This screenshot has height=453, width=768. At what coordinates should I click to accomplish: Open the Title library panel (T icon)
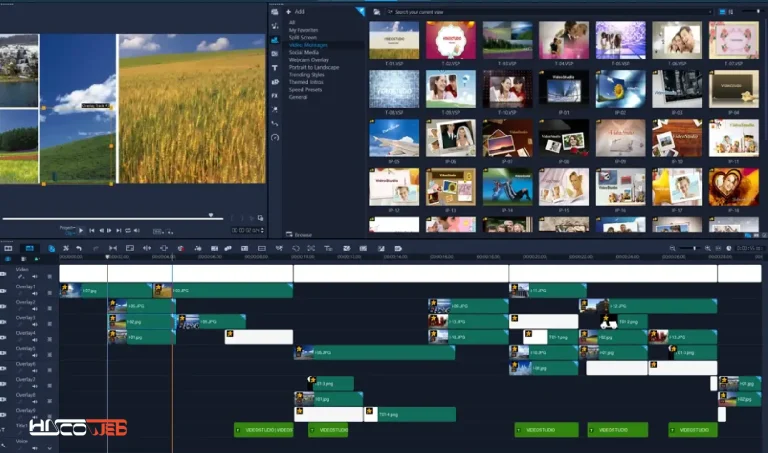point(275,68)
